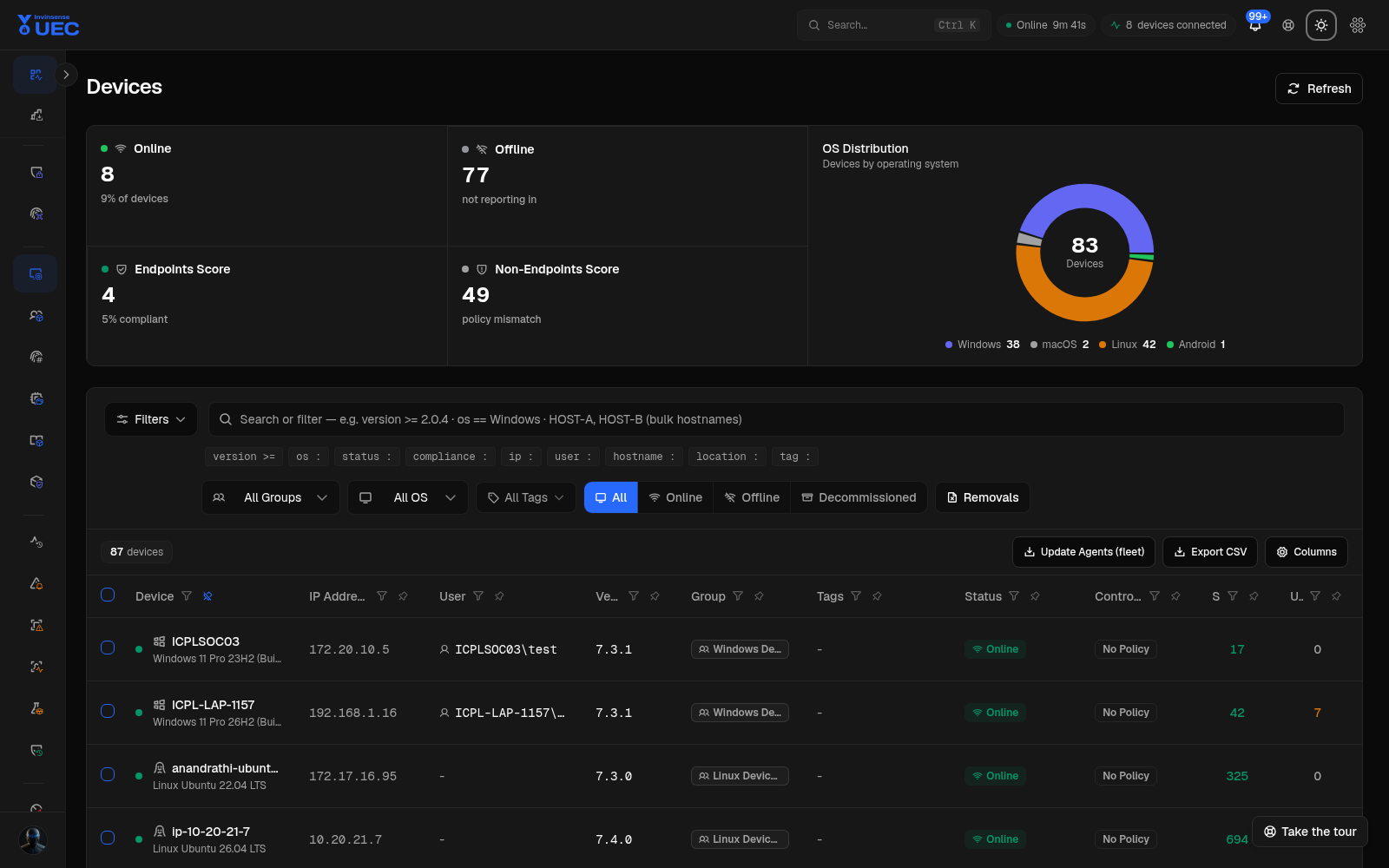Screen dimensions: 1389x868
Task: Select the ICPLSOC03 row checkbox
Action: coord(108,648)
